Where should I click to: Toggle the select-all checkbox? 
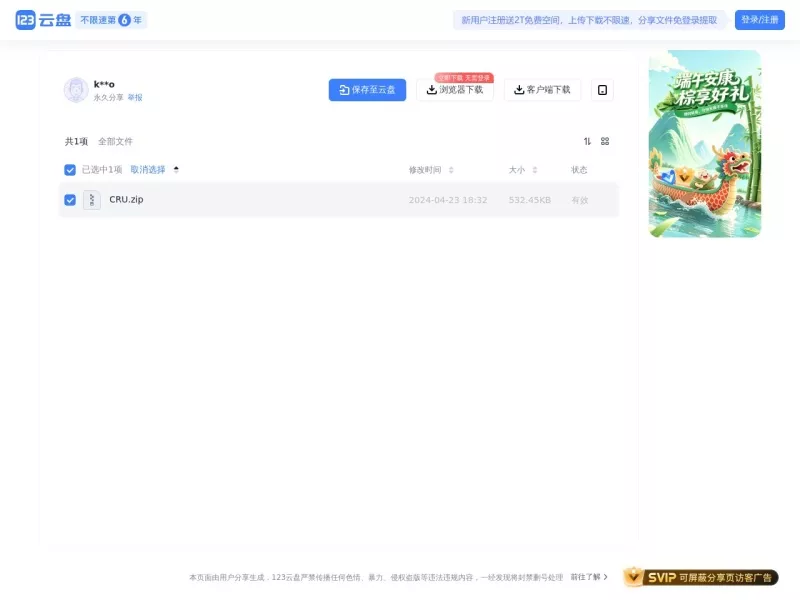click(x=70, y=170)
